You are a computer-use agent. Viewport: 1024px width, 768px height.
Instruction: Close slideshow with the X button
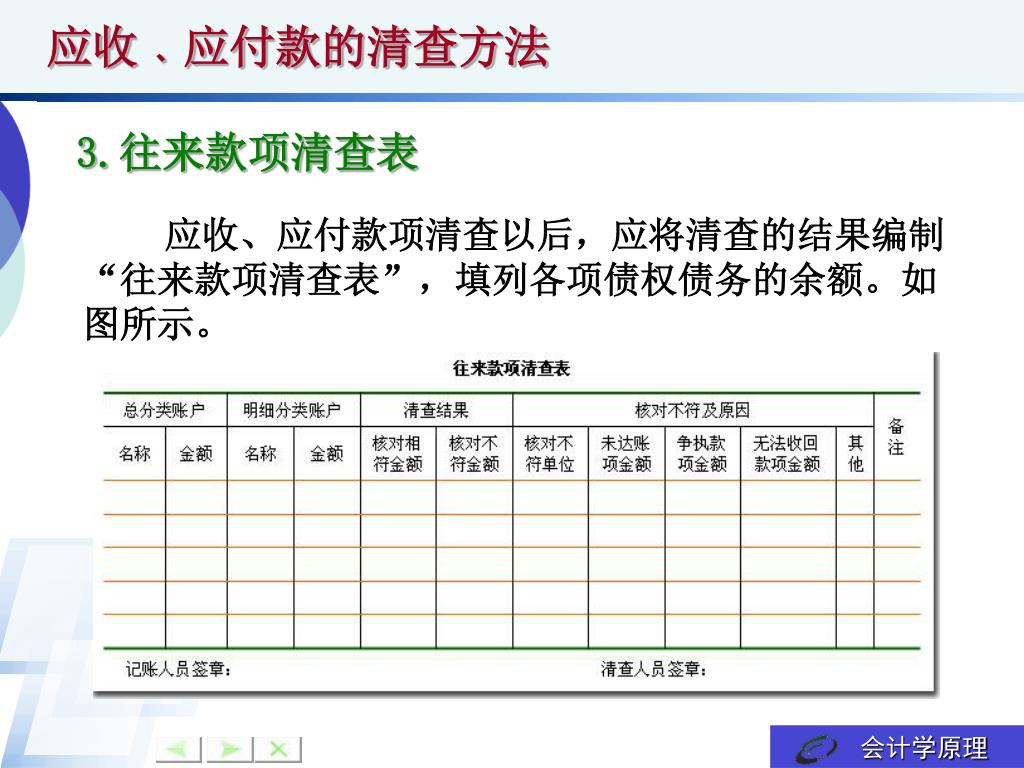click(x=279, y=748)
